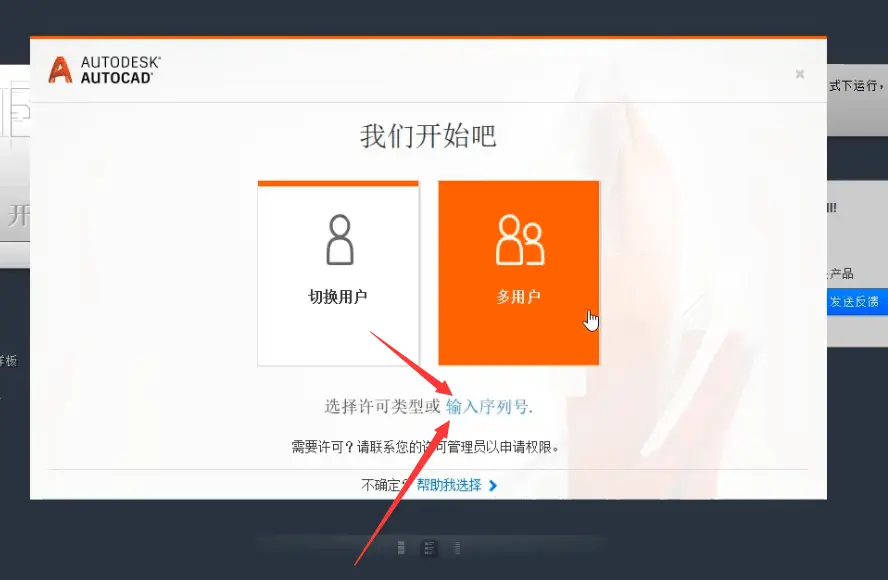
Task: Click the 我们开始吧 heading
Action: 428,136
